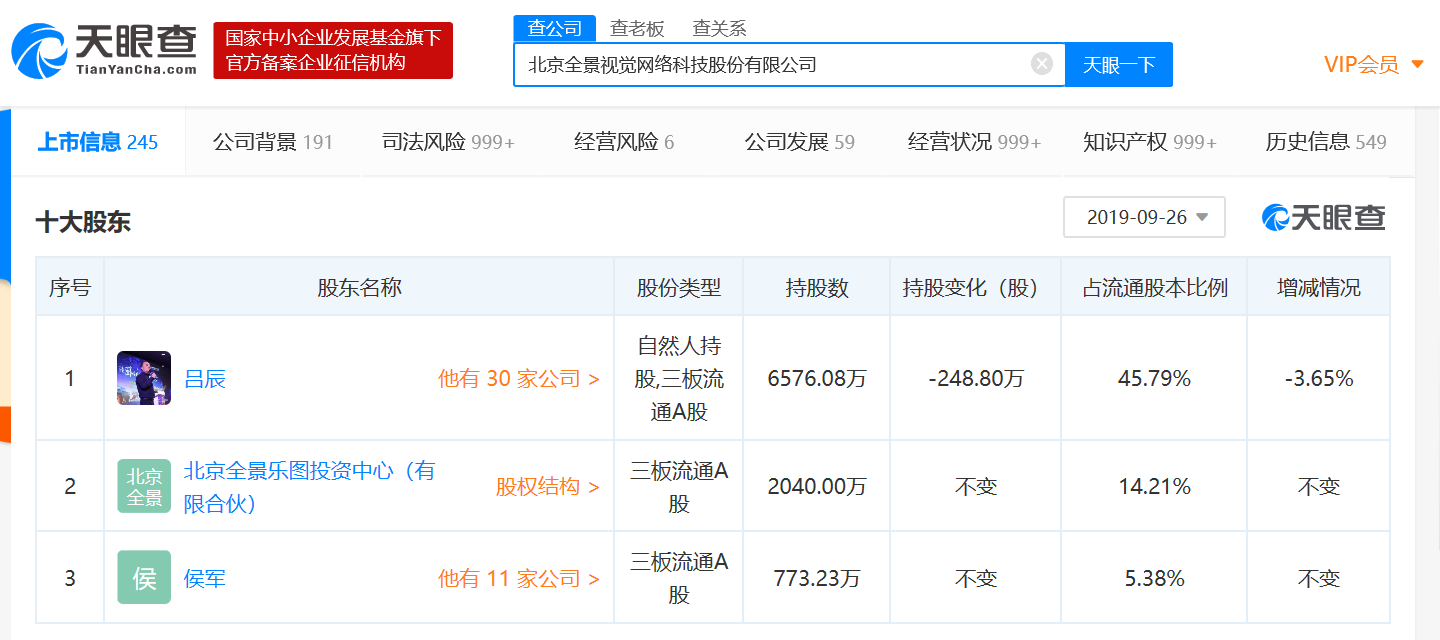Select the 5.38% ratio cell
1440x640 pixels.
(x=1155, y=578)
